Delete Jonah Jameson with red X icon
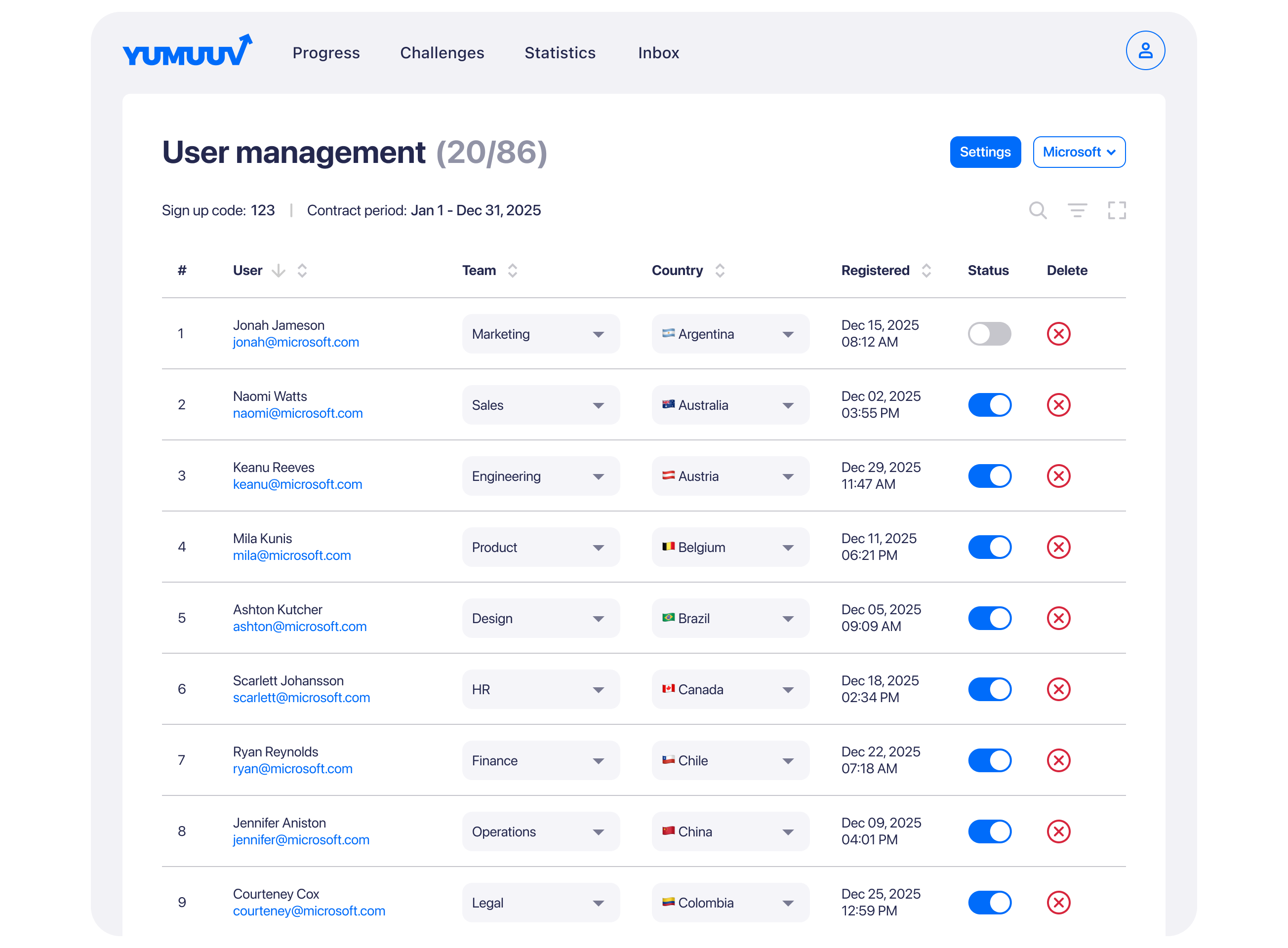Viewport: 1288px width, 948px height. pyautogui.click(x=1058, y=334)
